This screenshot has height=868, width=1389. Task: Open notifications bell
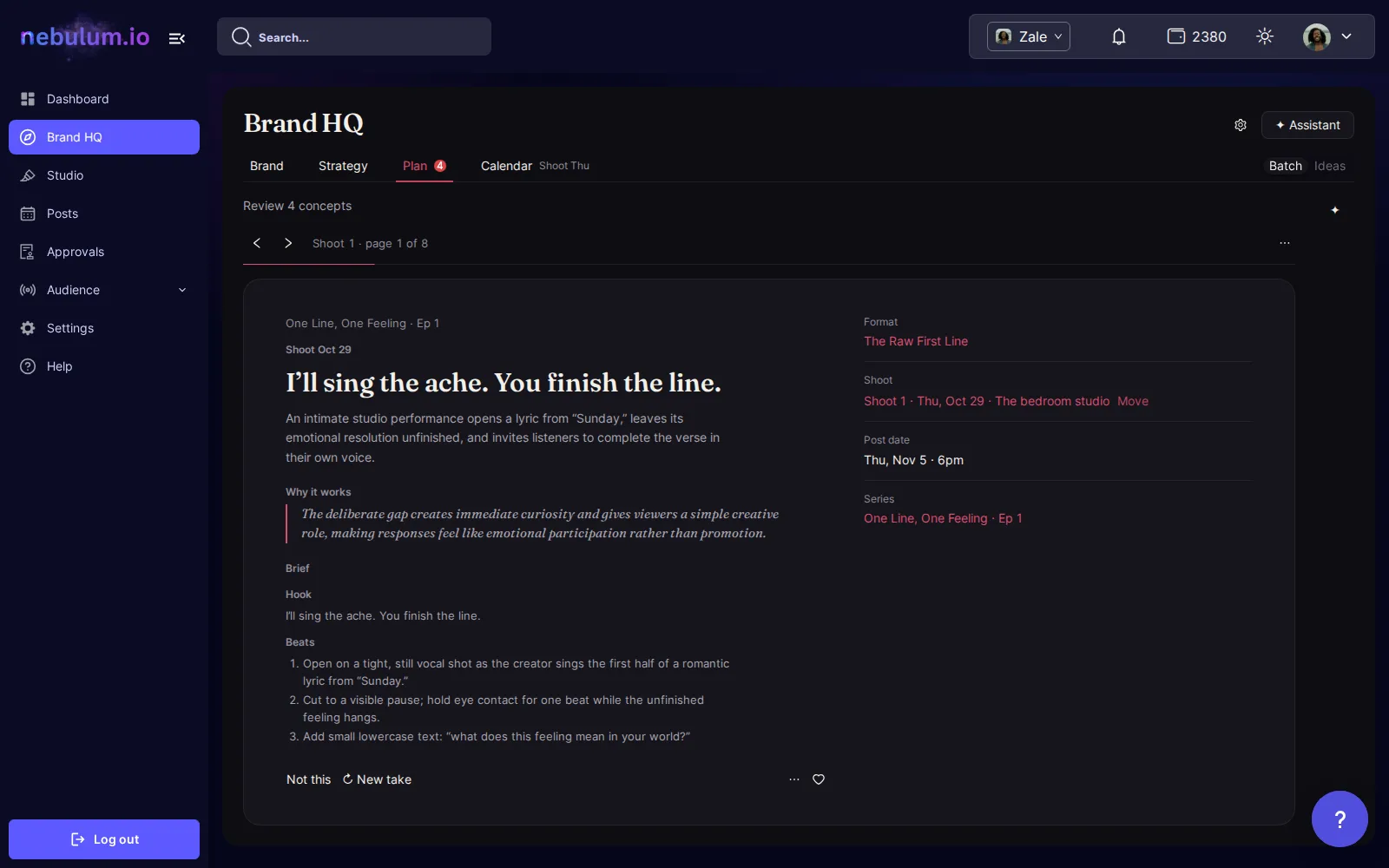(x=1119, y=36)
